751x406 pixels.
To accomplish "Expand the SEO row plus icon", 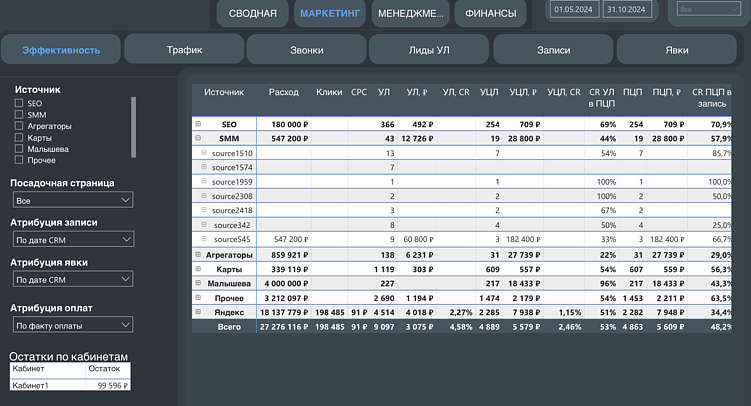I will [x=198, y=124].
